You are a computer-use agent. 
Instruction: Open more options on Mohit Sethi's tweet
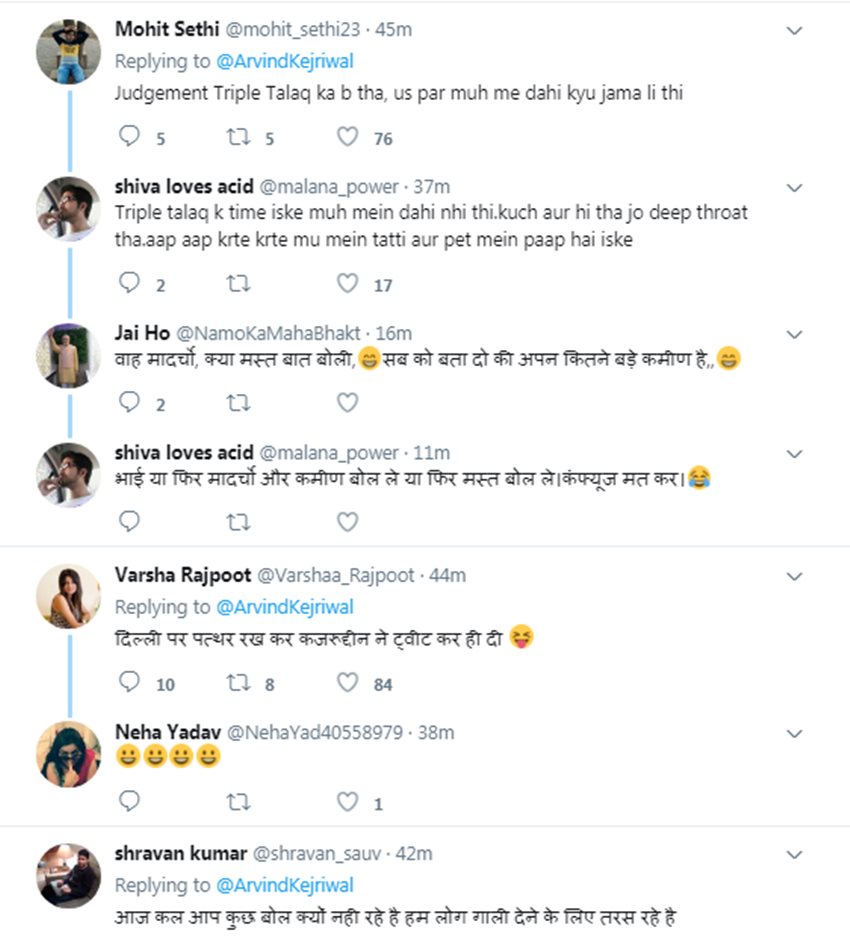click(795, 31)
